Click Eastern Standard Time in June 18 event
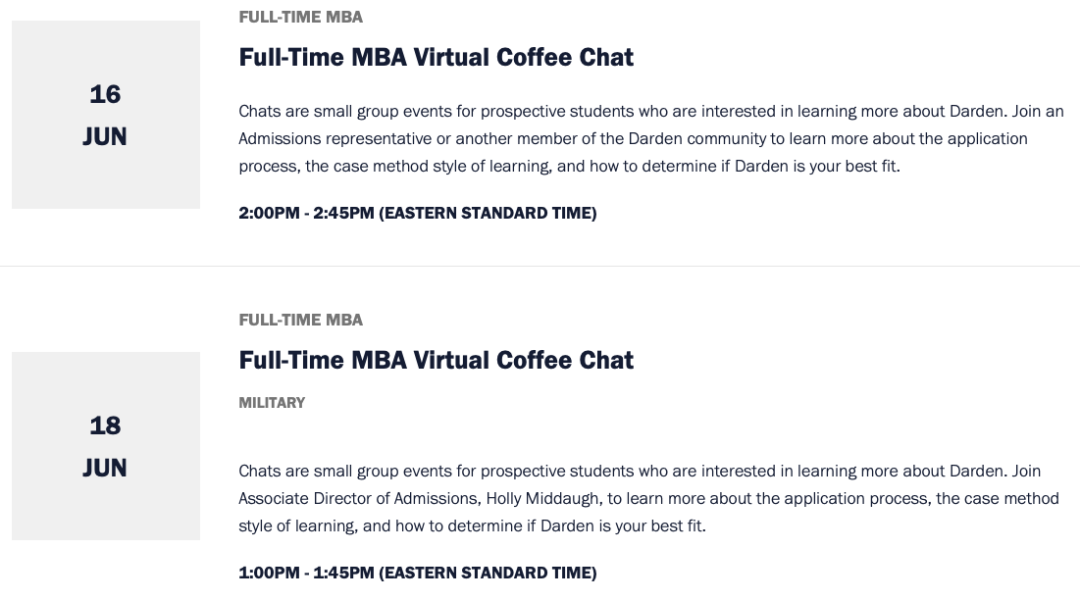 tap(488, 572)
